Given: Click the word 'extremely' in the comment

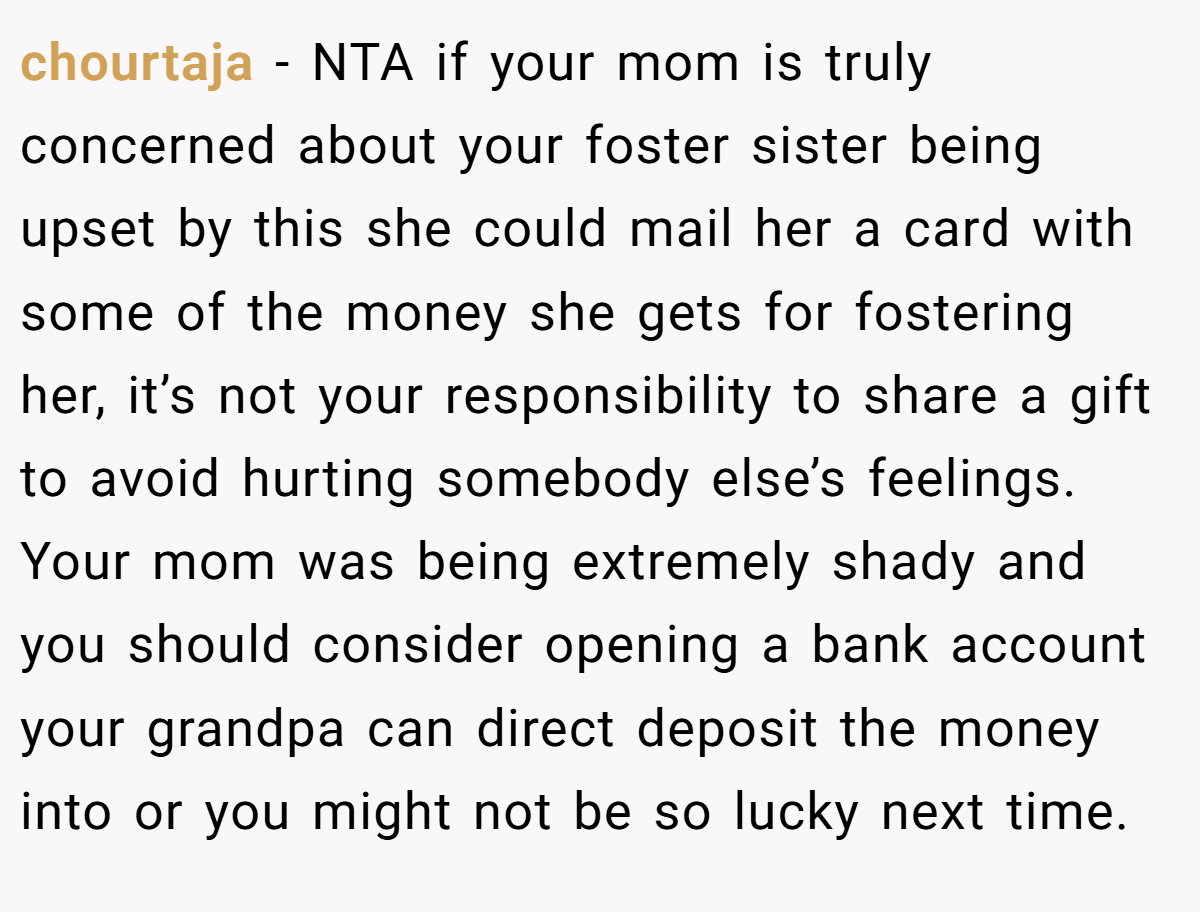Looking at the screenshot, I should click(690, 565).
